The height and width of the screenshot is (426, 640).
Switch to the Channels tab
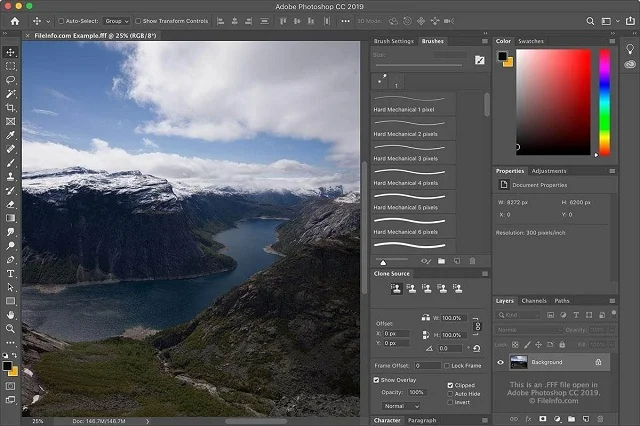tap(533, 301)
